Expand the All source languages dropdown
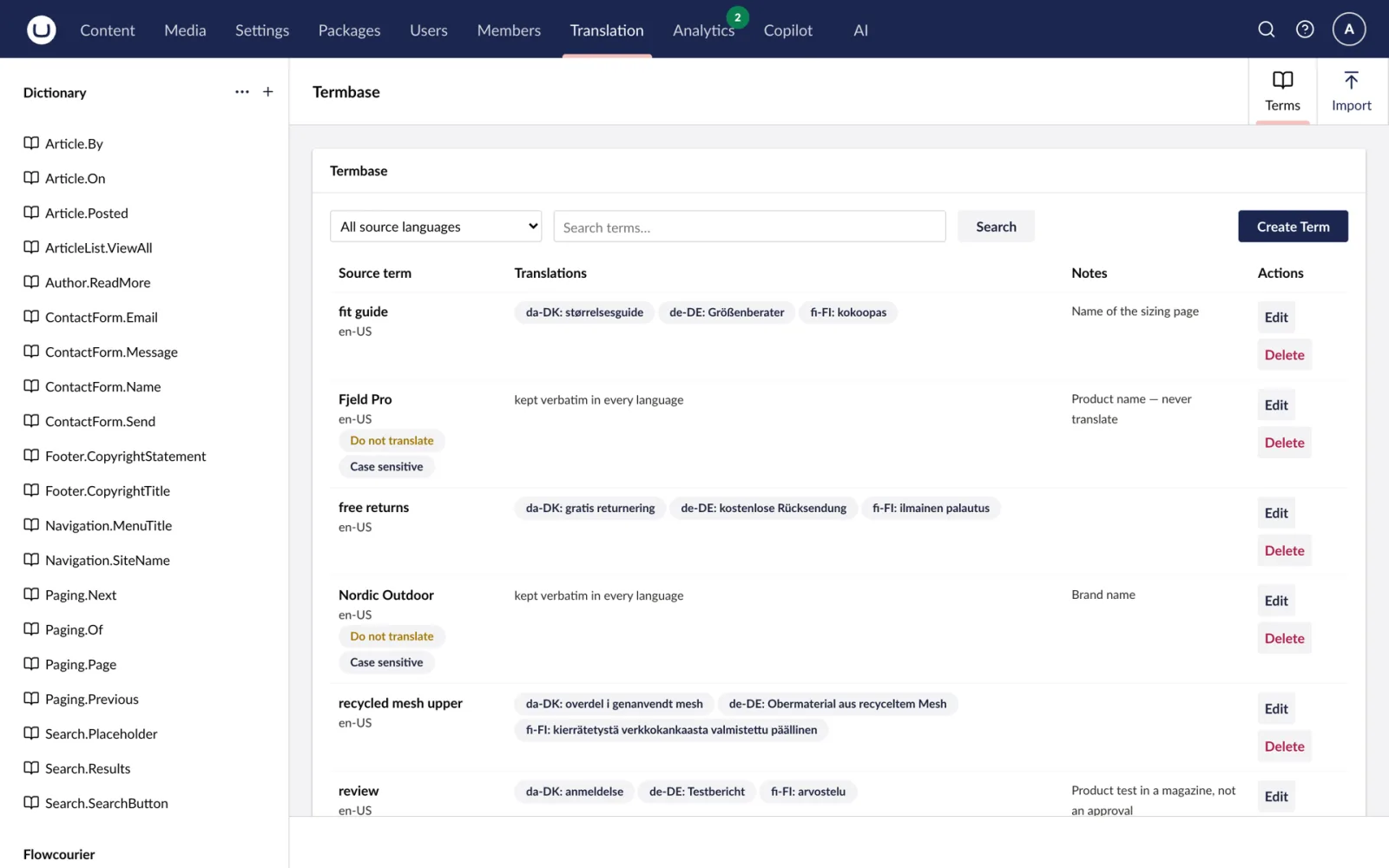Screen dimensions: 1389x868 coord(436,227)
